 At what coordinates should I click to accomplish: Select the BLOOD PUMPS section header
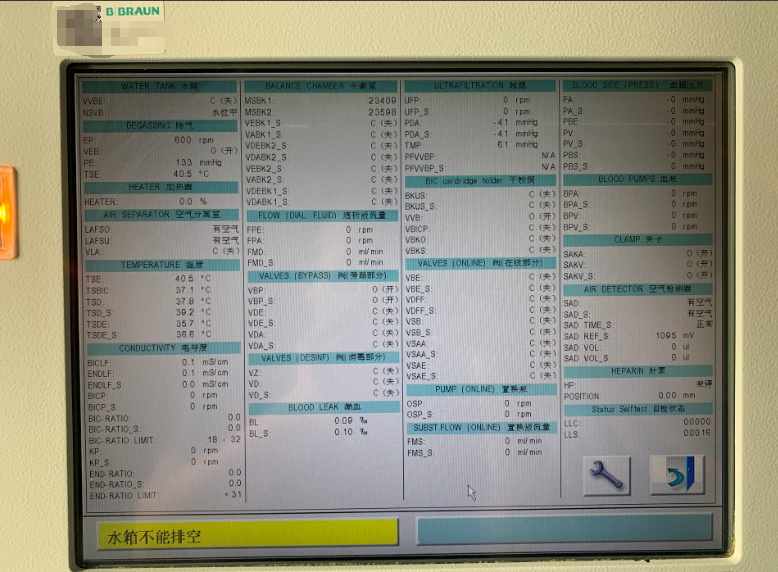638,179
